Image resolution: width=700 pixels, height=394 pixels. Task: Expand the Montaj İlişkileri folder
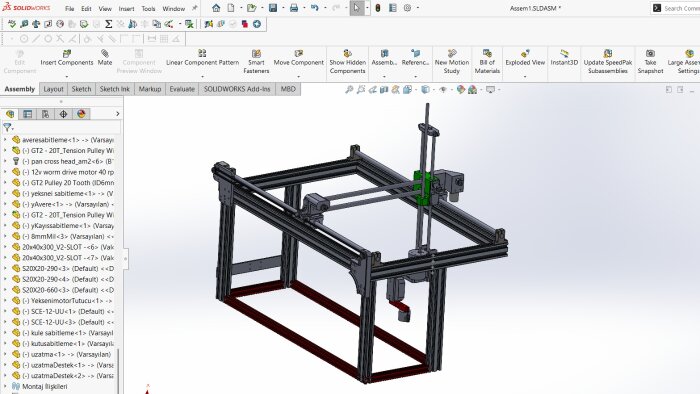[5, 386]
